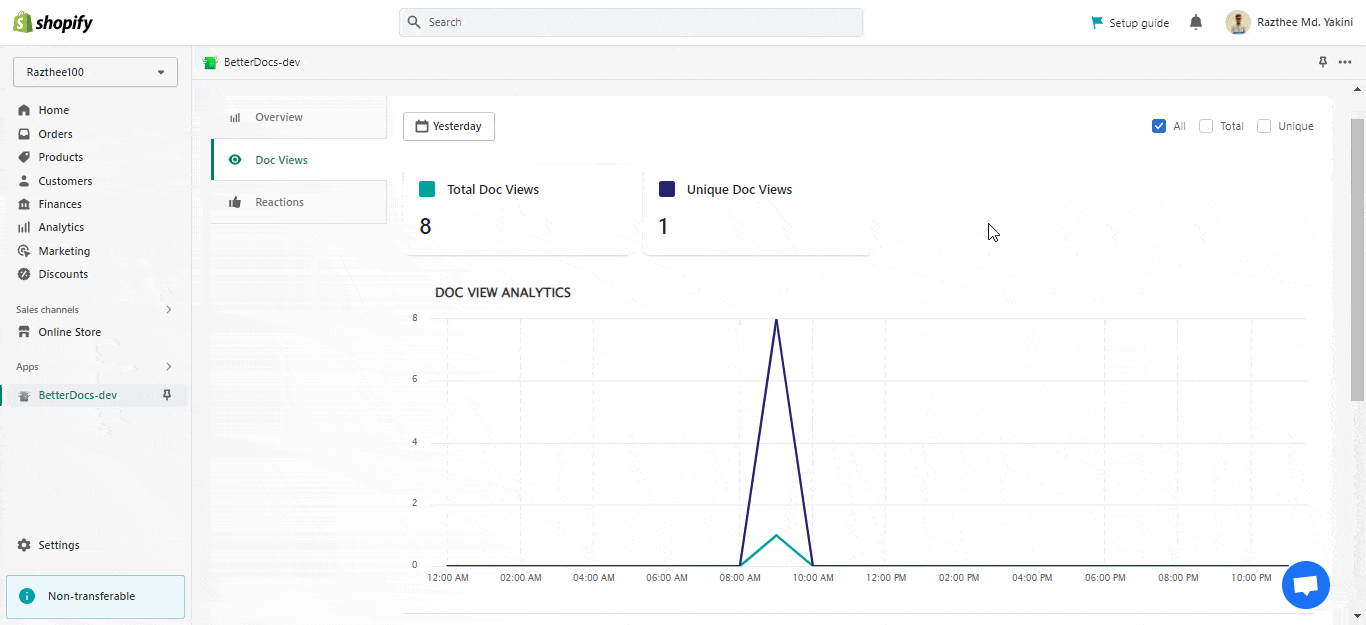Click the DOC VIEW ANALYTICS heading
1366x625 pixels.
tap(503, 292)
